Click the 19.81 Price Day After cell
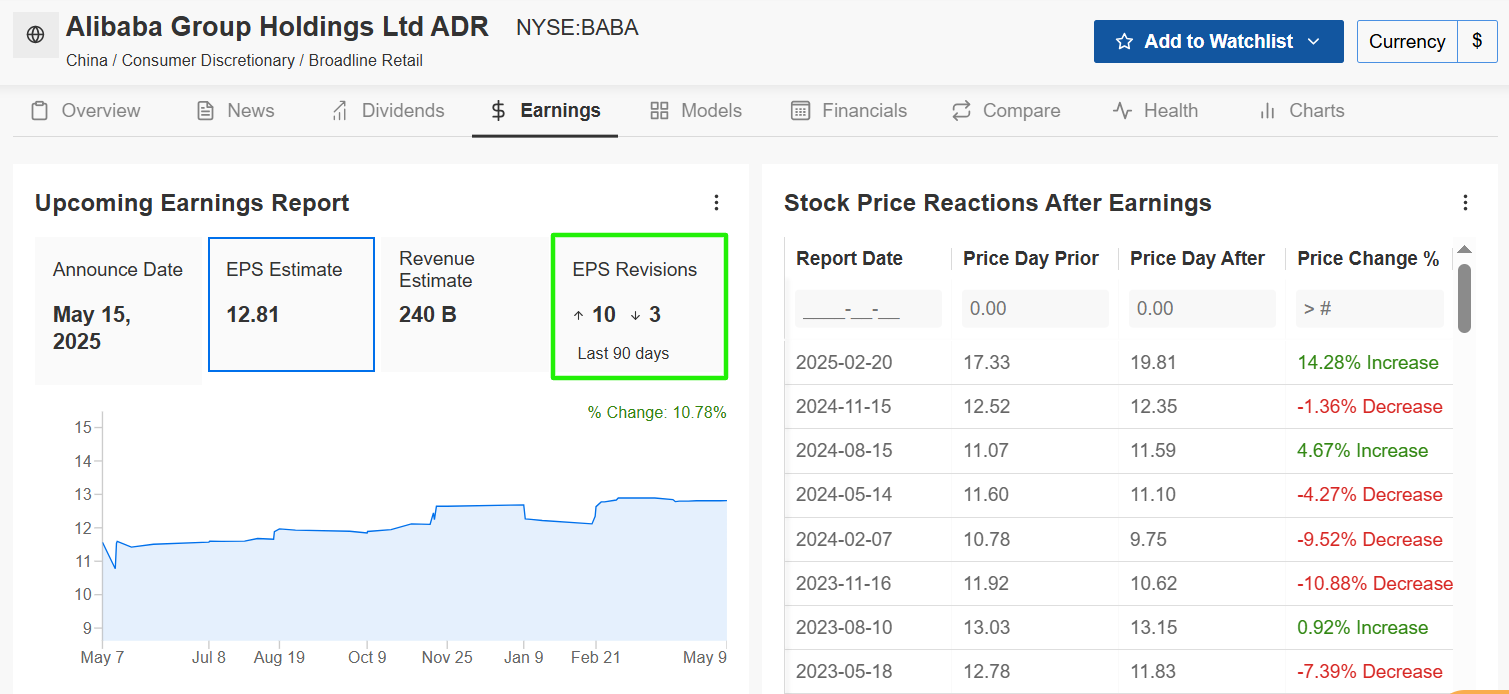This screenshot has height=694, width=1509. [x=1153, y=363]
